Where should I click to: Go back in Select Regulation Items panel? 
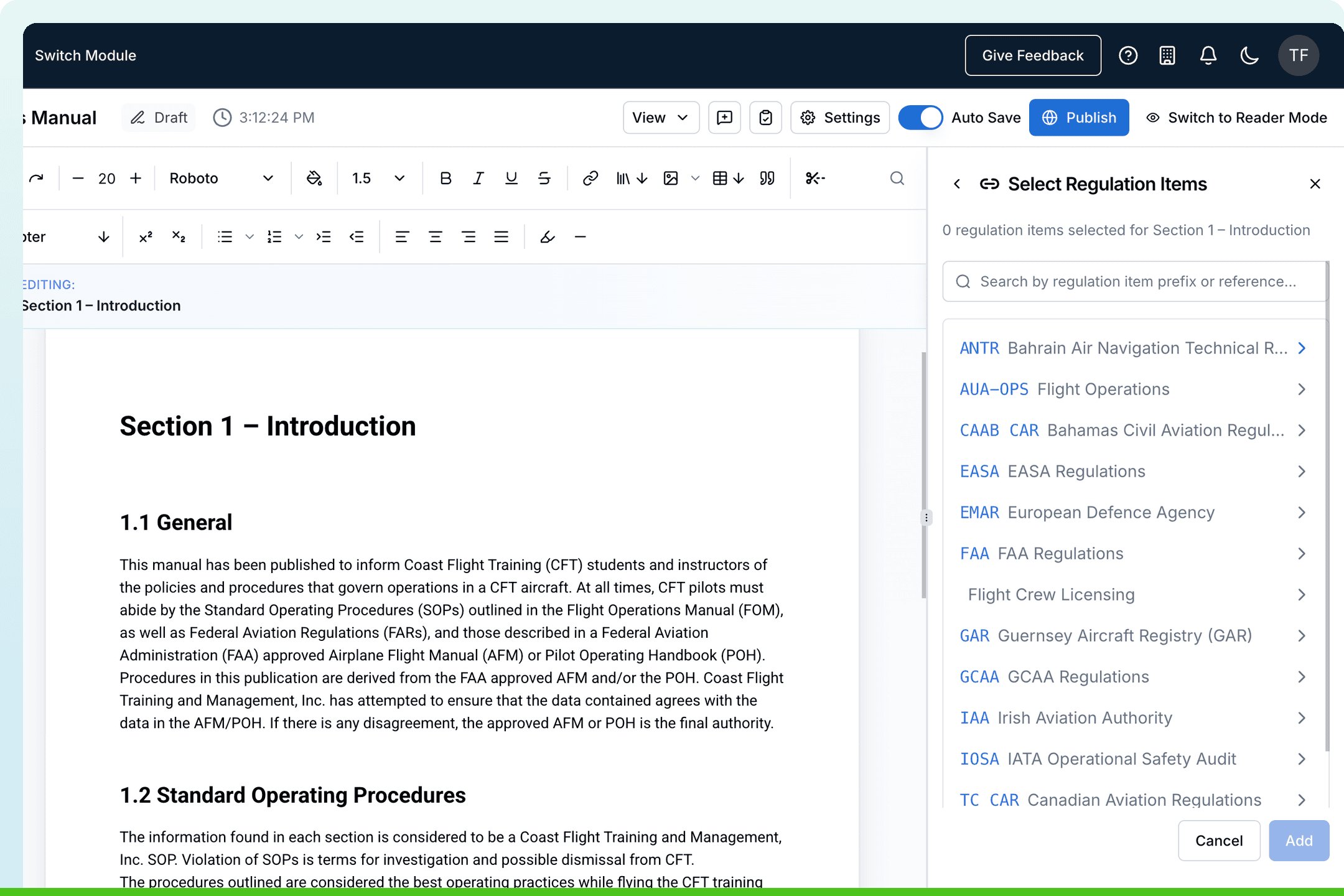pos(957,184)
